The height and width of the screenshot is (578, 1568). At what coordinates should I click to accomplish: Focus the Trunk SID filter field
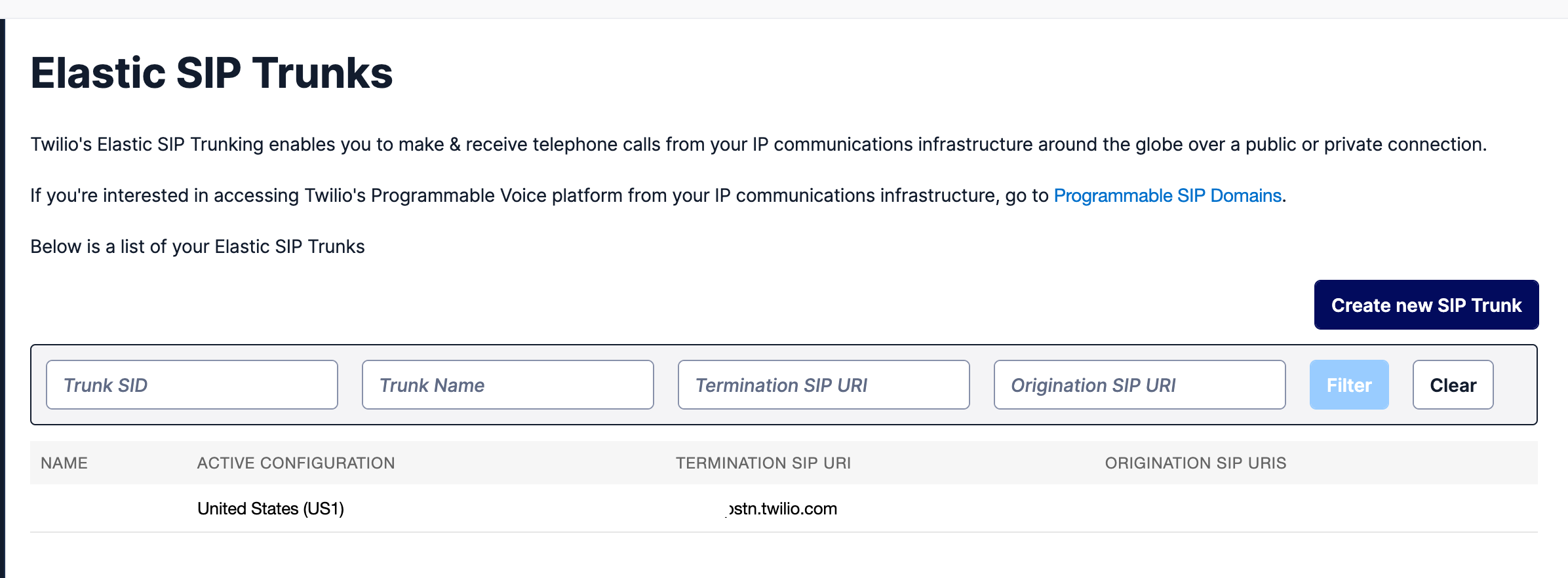[192, 385]
